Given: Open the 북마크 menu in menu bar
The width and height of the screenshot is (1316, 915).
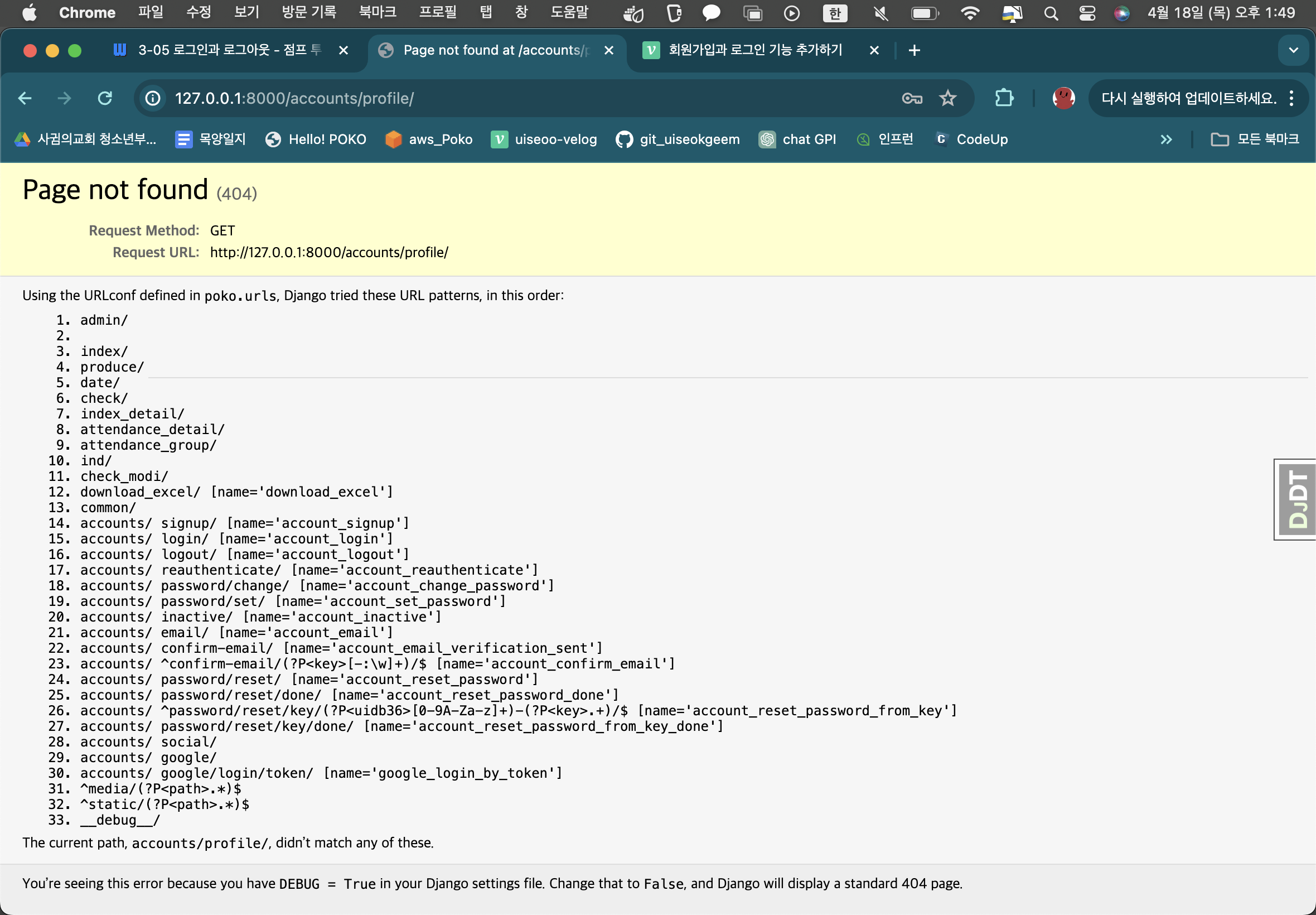Looking at the screenshot, I should pos(377,13).
